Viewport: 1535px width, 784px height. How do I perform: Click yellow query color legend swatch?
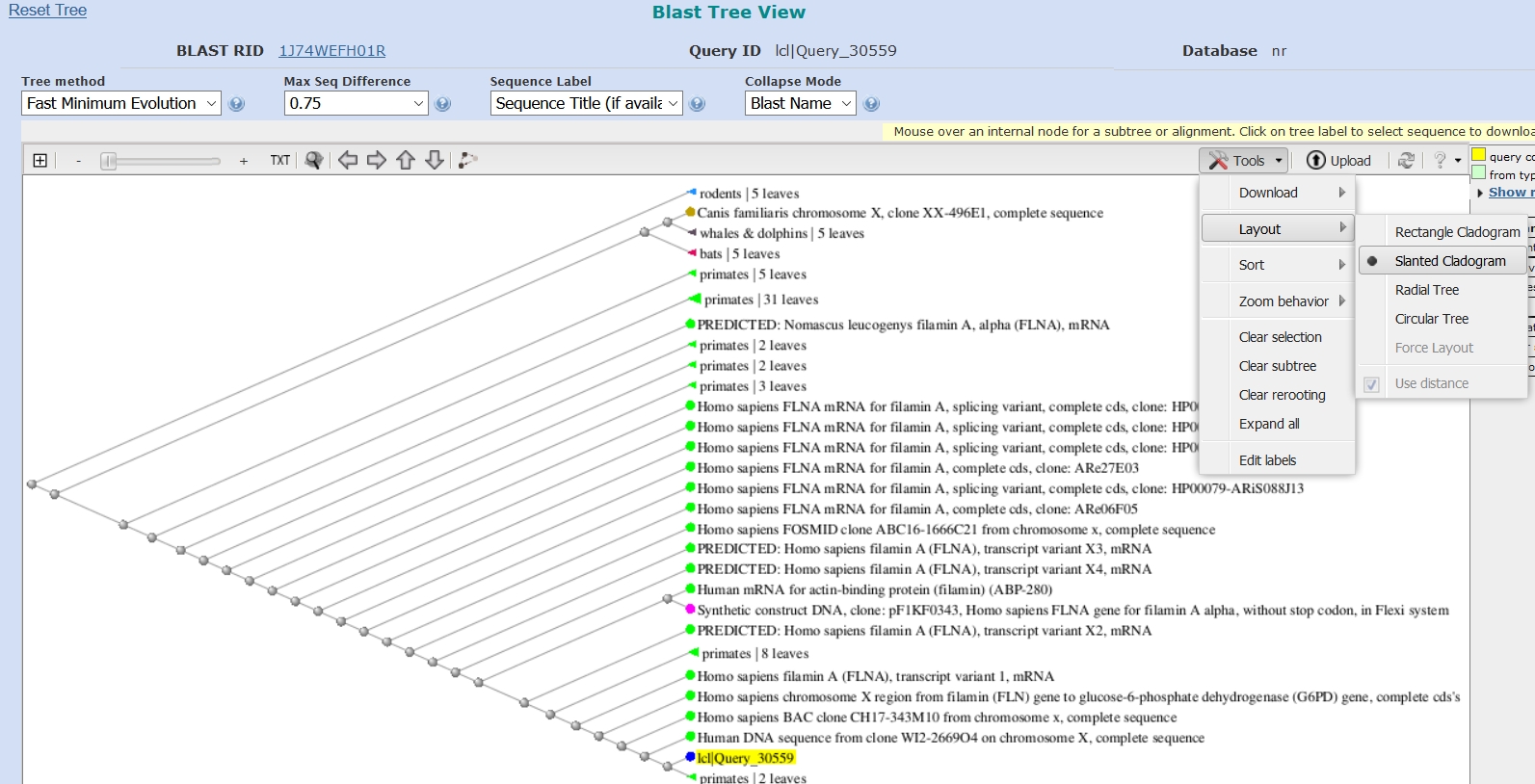pyautogui.click(x=1478, y=155)
